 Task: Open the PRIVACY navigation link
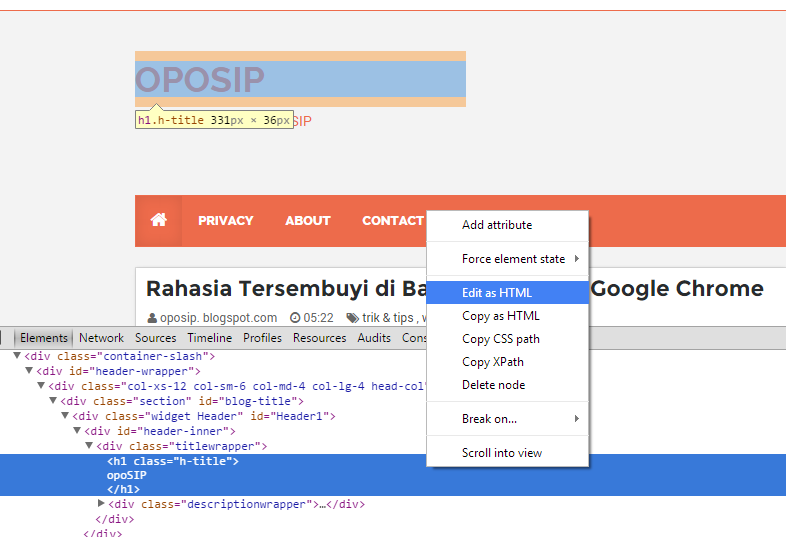[x=226, y=221]
